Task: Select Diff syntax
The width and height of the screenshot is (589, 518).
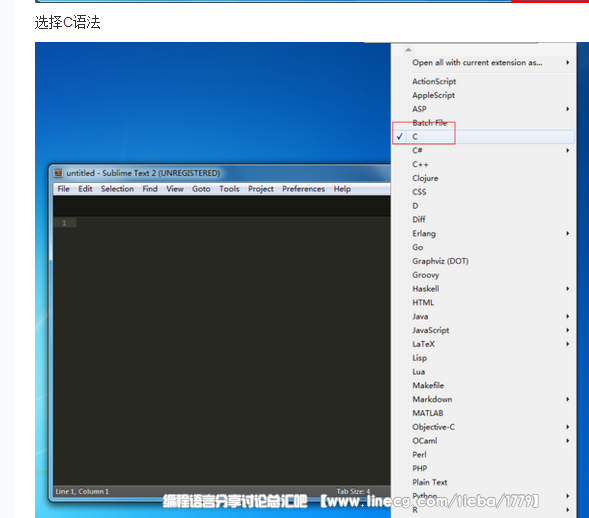Action: point(483,219)
